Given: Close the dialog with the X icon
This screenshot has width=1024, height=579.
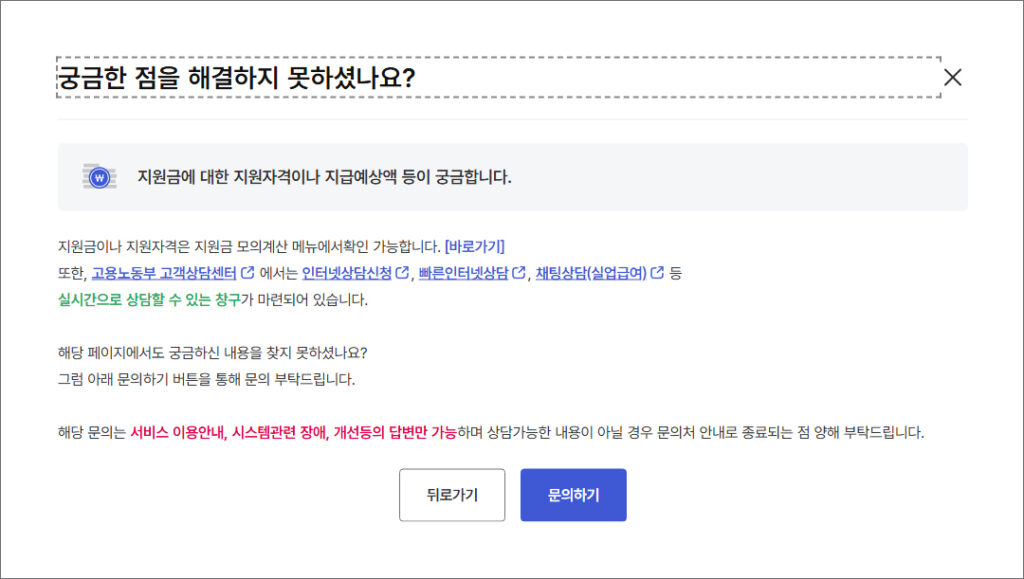Looking at the screenshot, I should pyautogui.click(x=952, y=78).
